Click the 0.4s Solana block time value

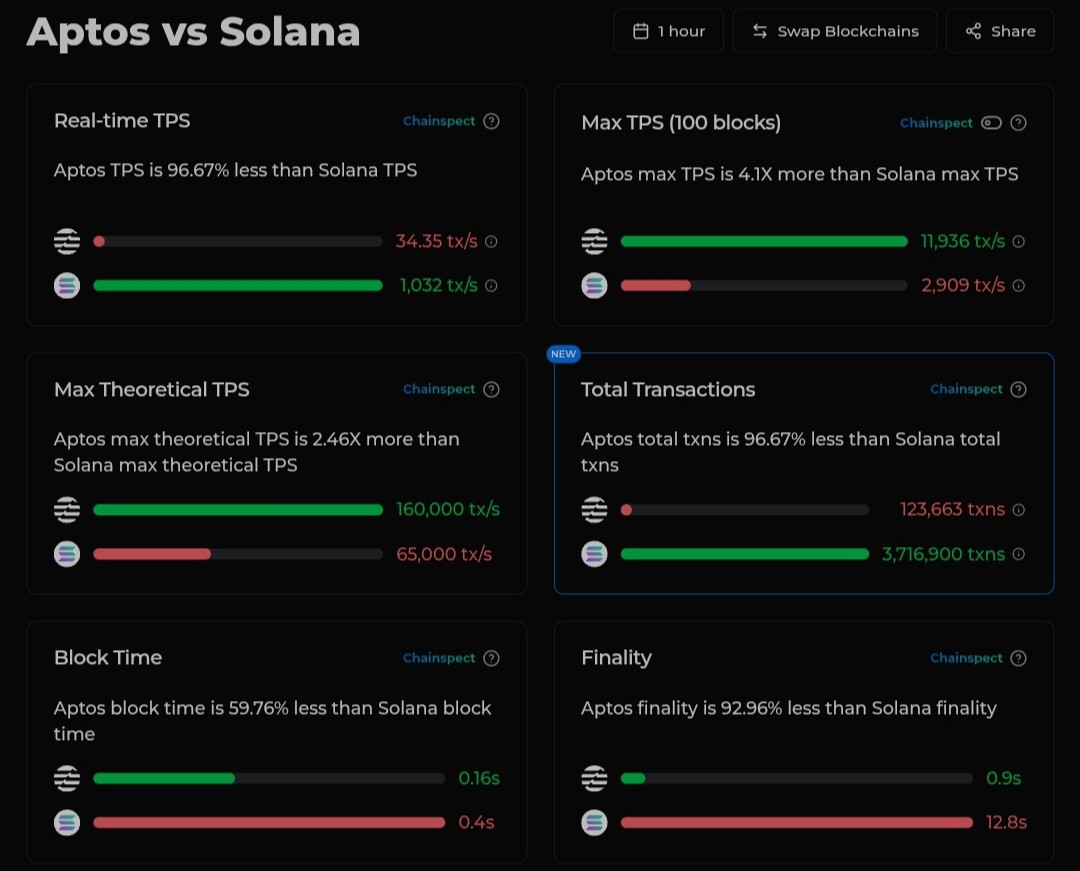[477, 822]
